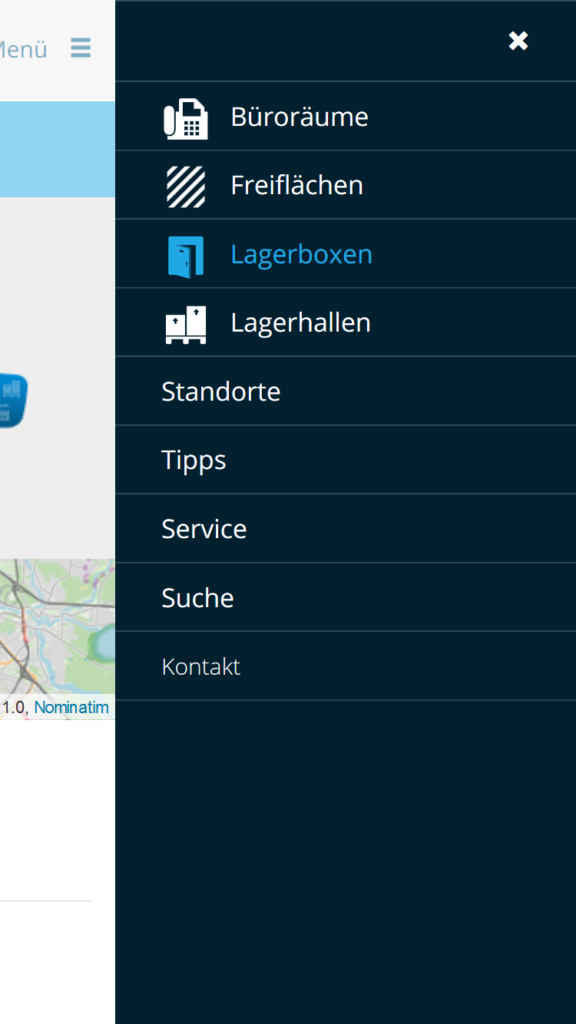This screenshot has height=1024, width=576.
Task: Click the hamburger menu icon
Action: [x=81, y=48]
